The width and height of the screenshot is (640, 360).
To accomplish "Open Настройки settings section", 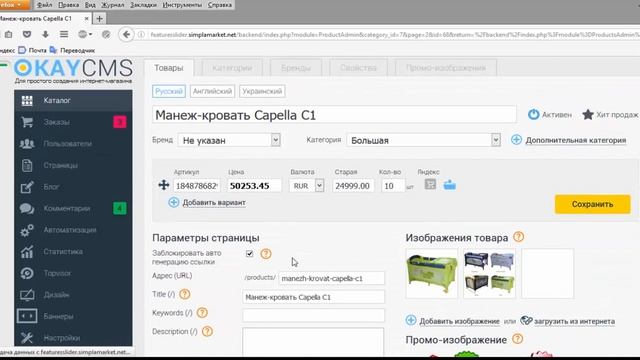I will [x=73, y=338].
